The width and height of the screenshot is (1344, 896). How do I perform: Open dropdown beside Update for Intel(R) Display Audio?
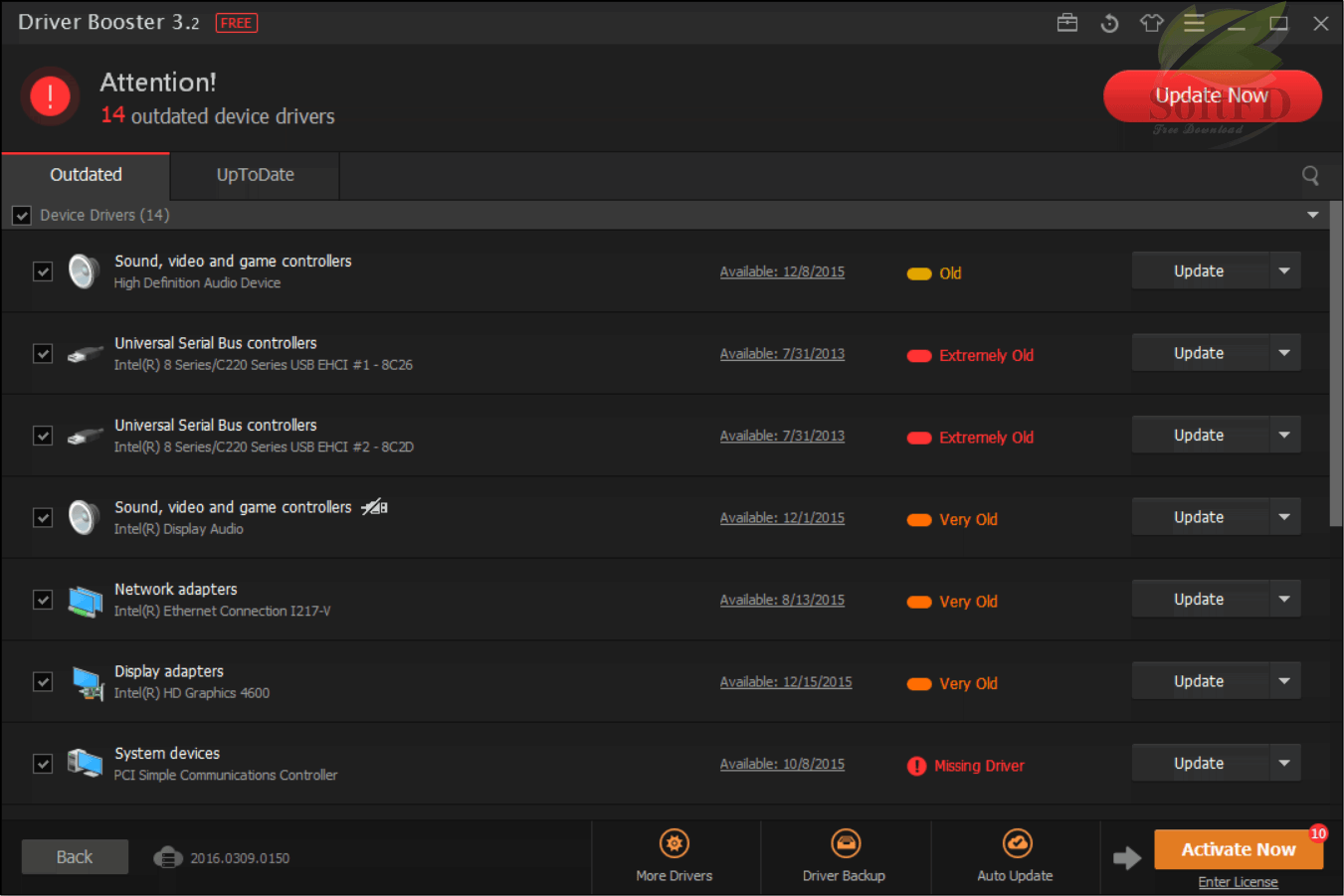[x=1283, y=516]
